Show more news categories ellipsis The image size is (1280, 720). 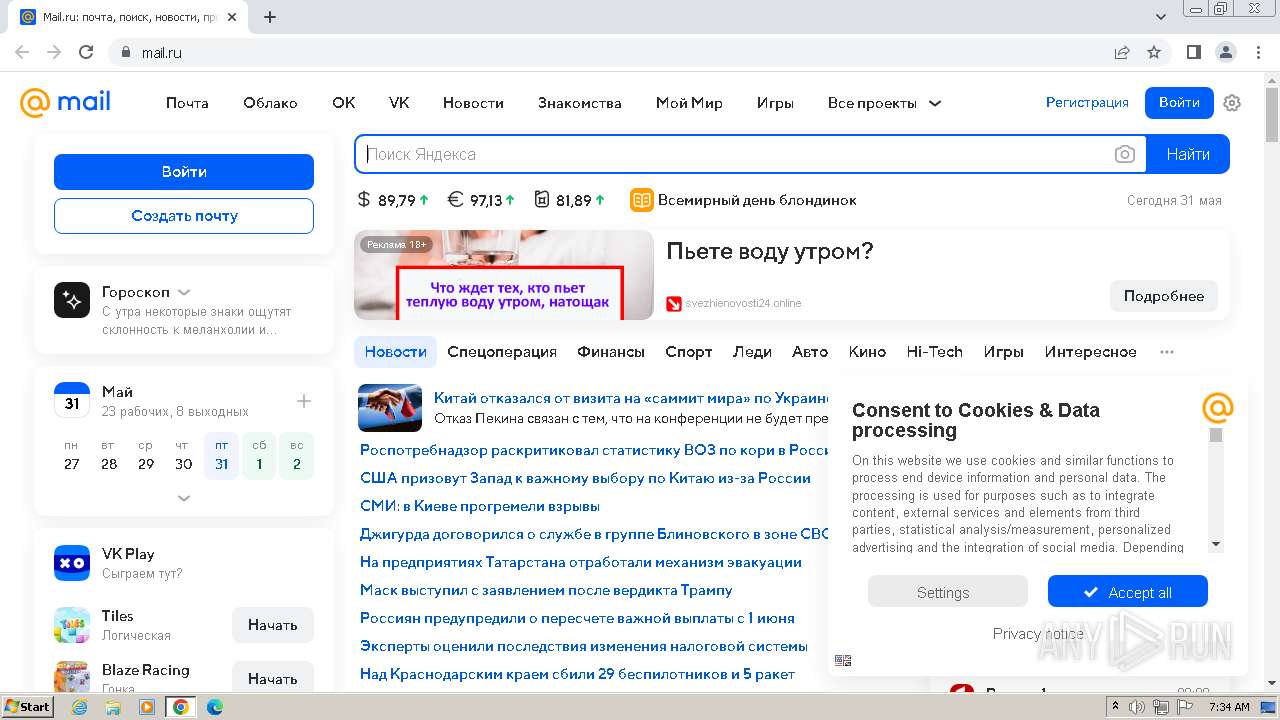pos(1167,352)
